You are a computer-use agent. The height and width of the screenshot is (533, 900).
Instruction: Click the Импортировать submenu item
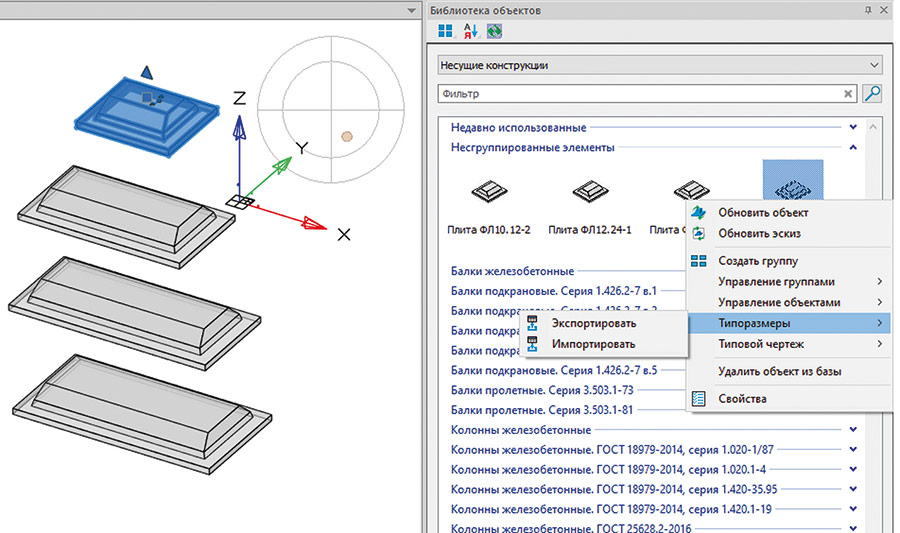coord(593,343)
